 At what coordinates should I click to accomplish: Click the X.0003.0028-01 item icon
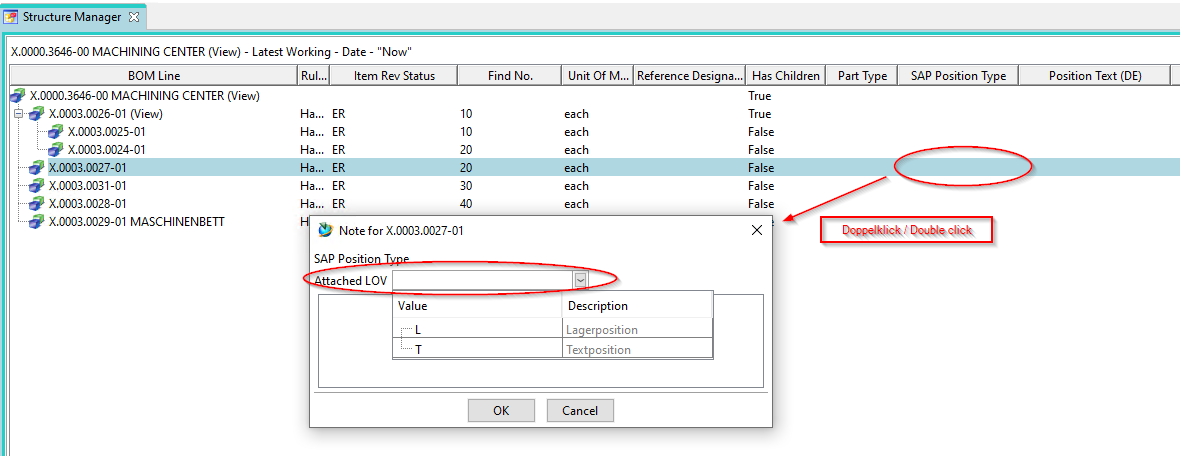[37, 204]
